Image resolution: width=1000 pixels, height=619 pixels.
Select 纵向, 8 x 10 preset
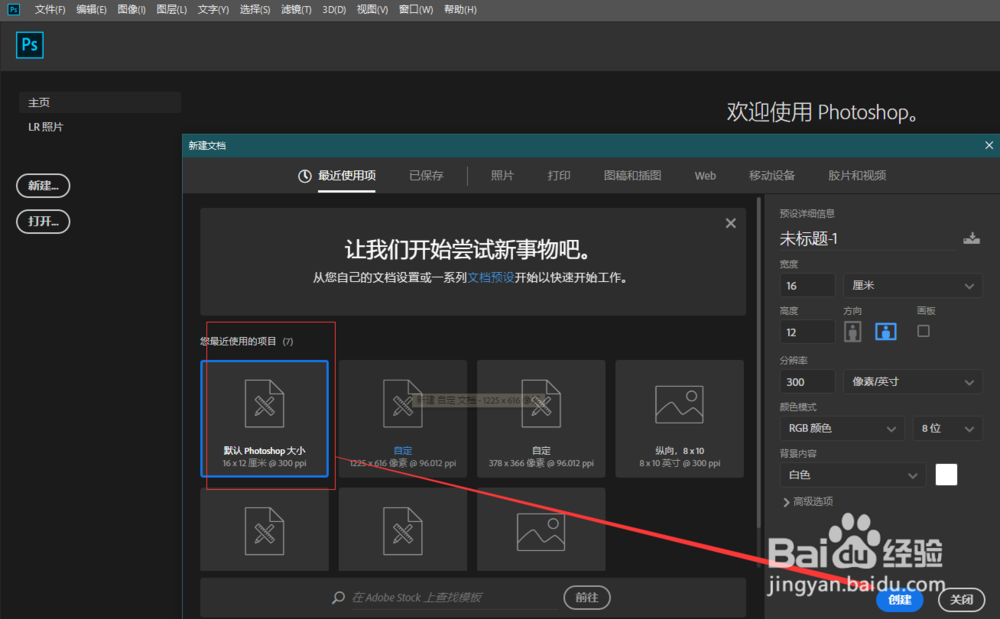(679, 419)
